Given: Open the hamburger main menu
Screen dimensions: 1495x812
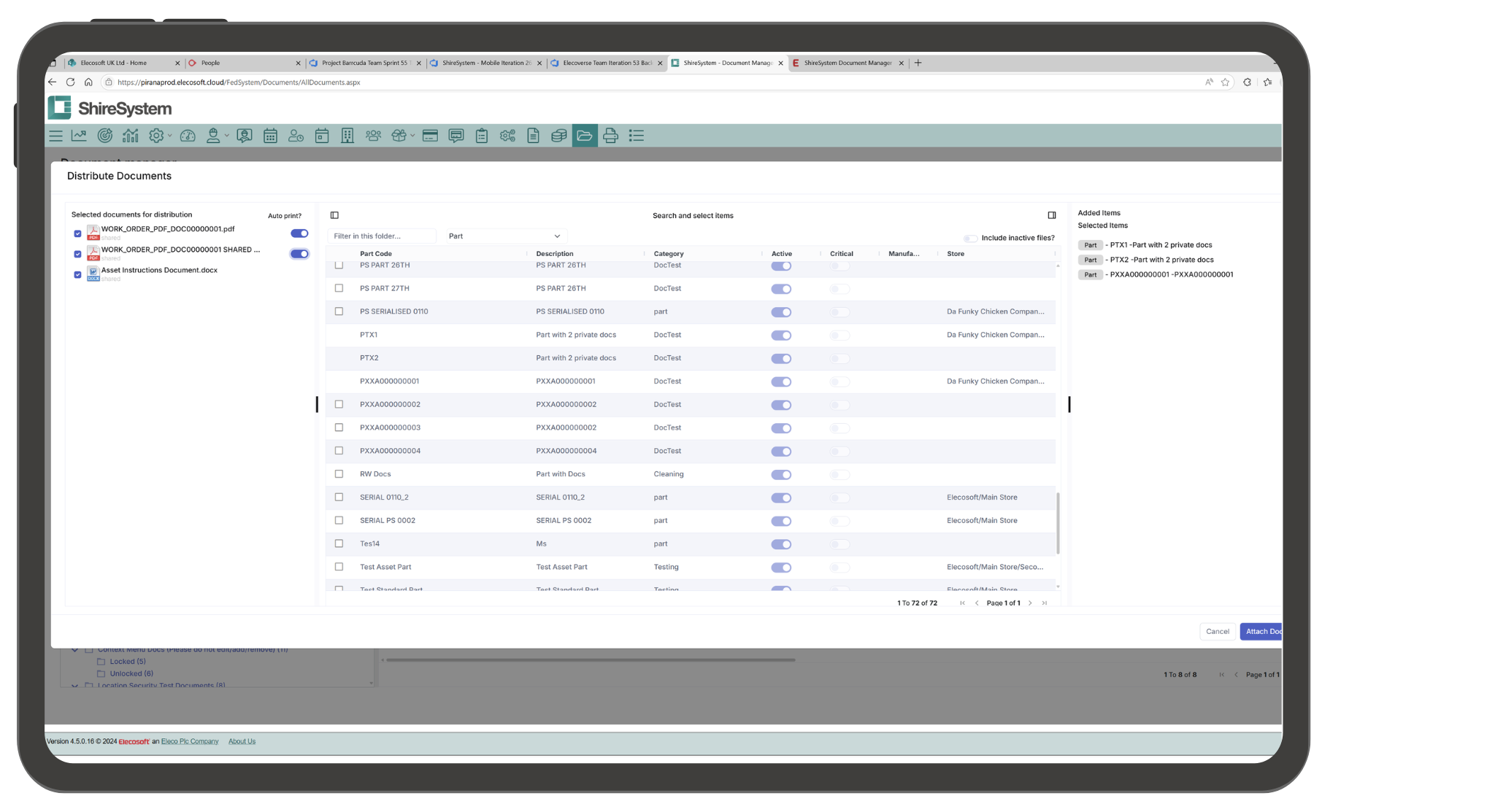Looking at the screenshot, I should pyautogui.click(x=55, y=136).
